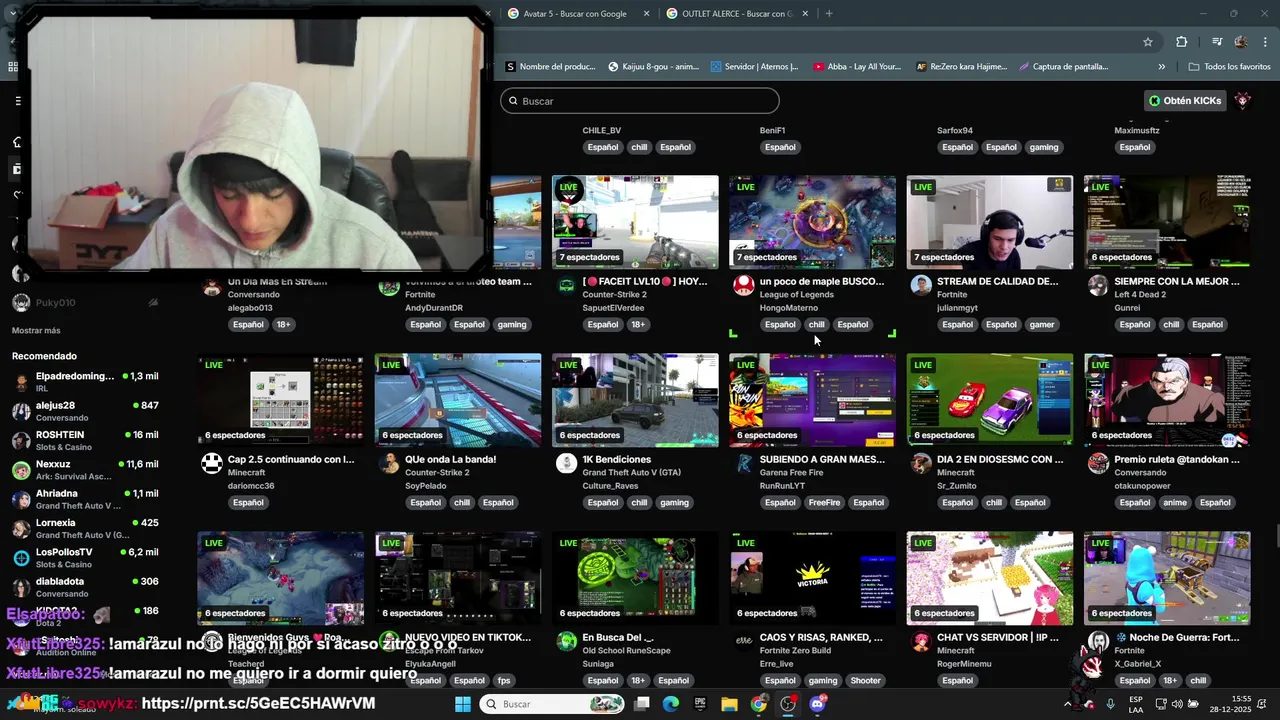The height and width of the screenshot is (720, 1280).
Task: Open the un poco de maple stream thumbnail
Action: (x=812, y=222)
